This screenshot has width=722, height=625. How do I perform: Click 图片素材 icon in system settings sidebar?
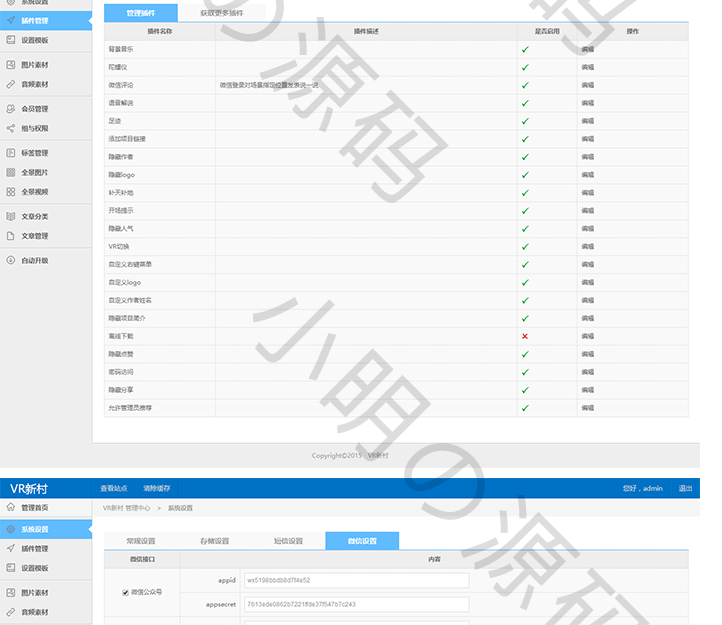11,592
